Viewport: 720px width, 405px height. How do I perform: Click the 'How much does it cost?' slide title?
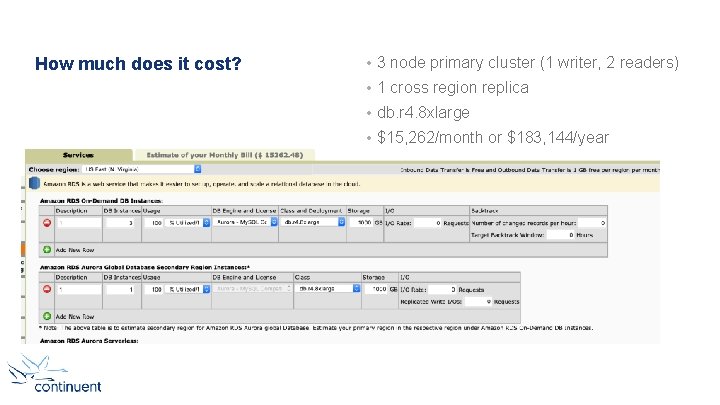click(138, 63)
